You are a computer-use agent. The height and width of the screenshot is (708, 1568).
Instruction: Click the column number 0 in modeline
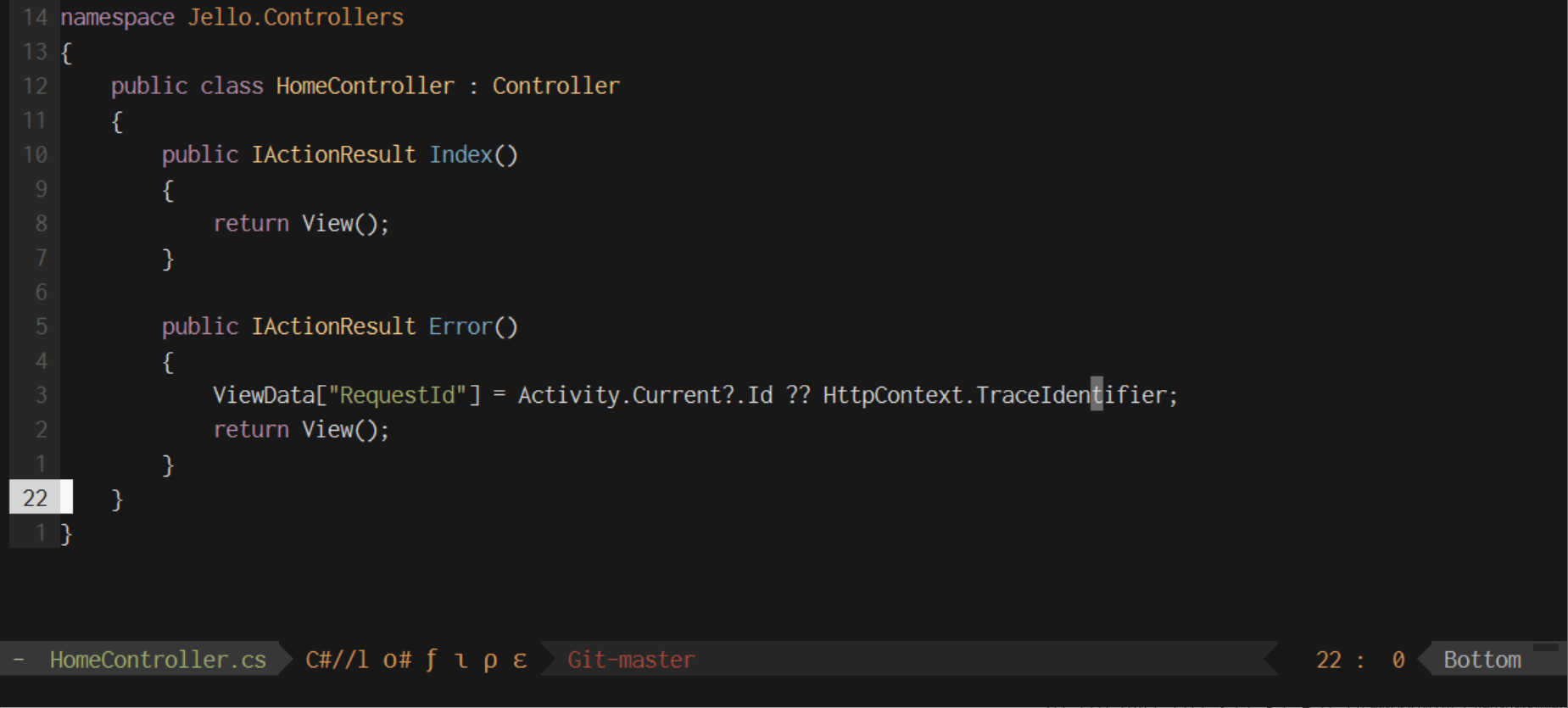click(1398, 660)
